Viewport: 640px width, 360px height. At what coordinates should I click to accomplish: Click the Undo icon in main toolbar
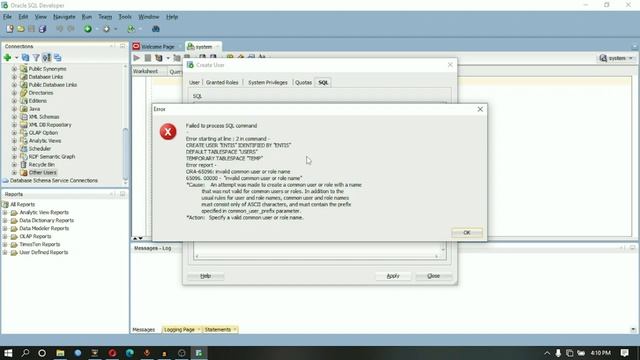click(x=60, y=29)
